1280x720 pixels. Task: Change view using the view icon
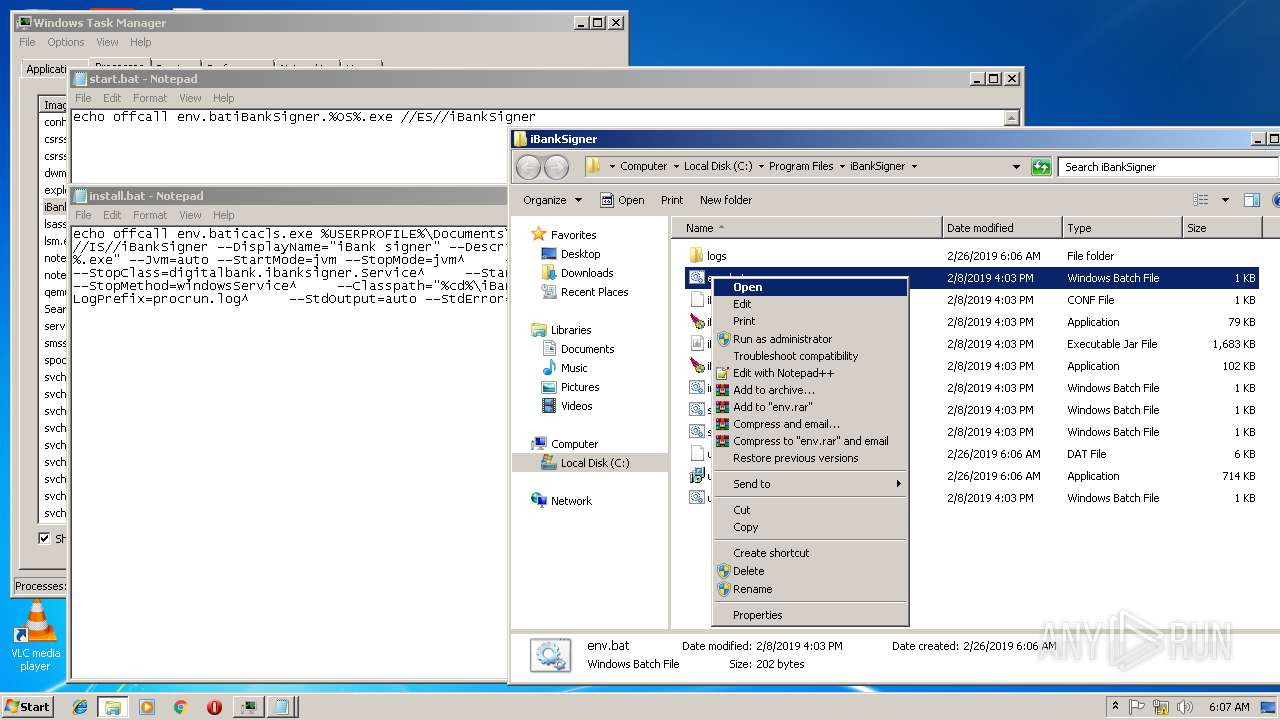click(x=1201, y=200)
